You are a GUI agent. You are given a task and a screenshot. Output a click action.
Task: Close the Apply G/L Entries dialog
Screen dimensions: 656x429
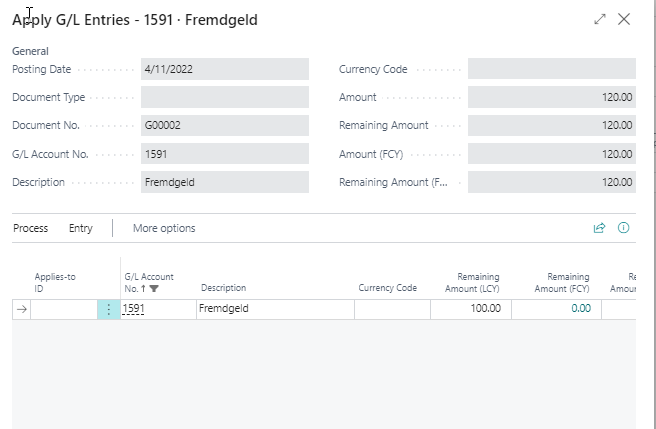pos(624,19)
